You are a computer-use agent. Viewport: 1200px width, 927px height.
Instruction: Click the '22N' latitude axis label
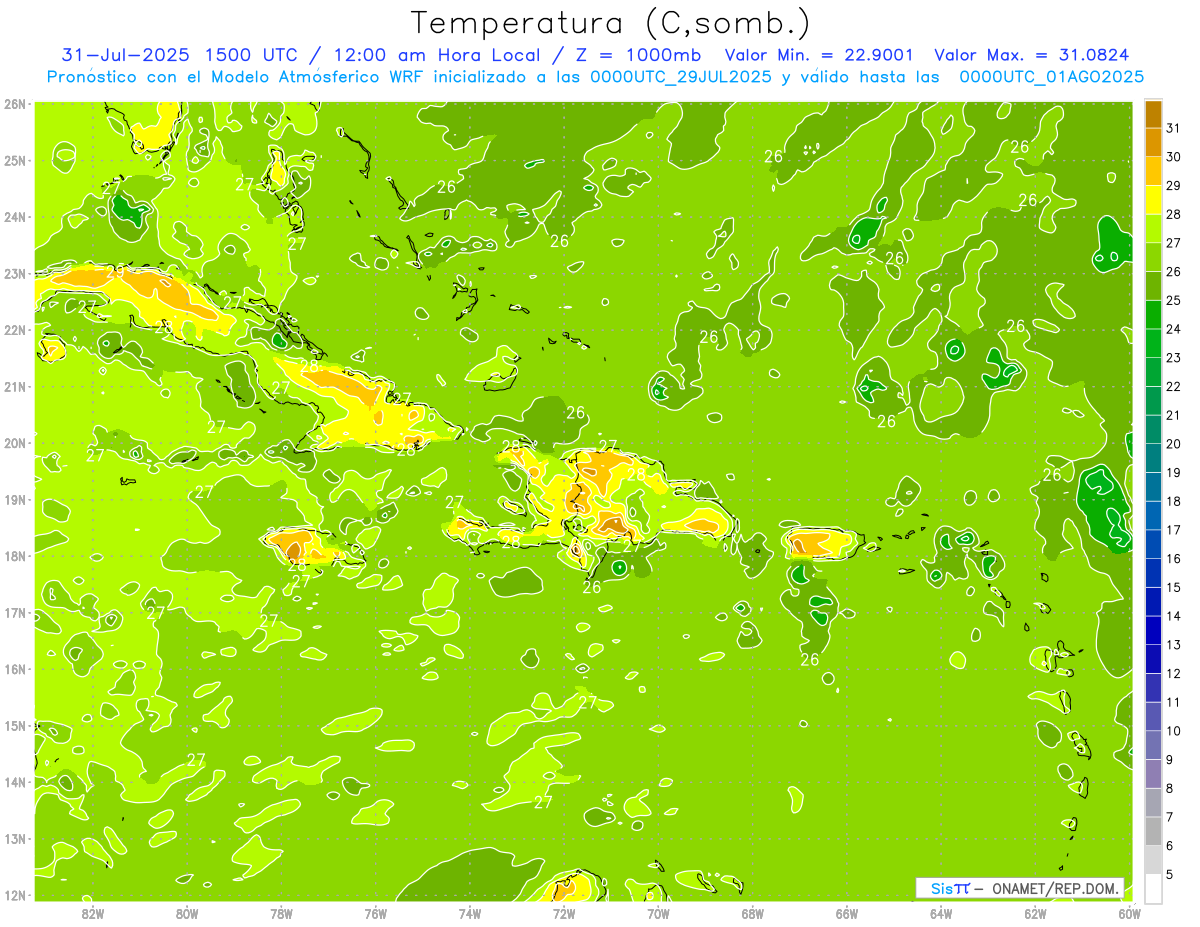15,330
